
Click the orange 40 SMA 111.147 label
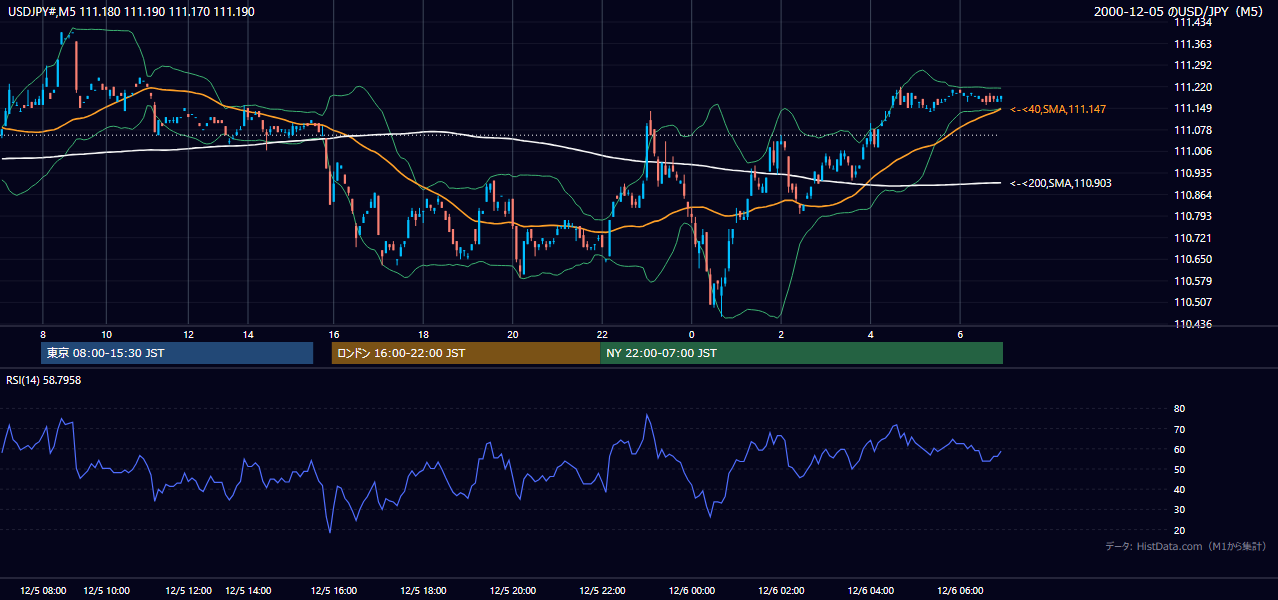[x=1058, y=109]
